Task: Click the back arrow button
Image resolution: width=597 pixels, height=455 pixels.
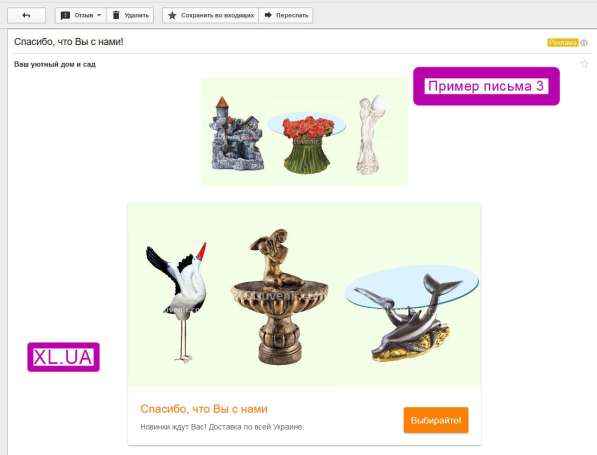Action: [x=26, y=16]
